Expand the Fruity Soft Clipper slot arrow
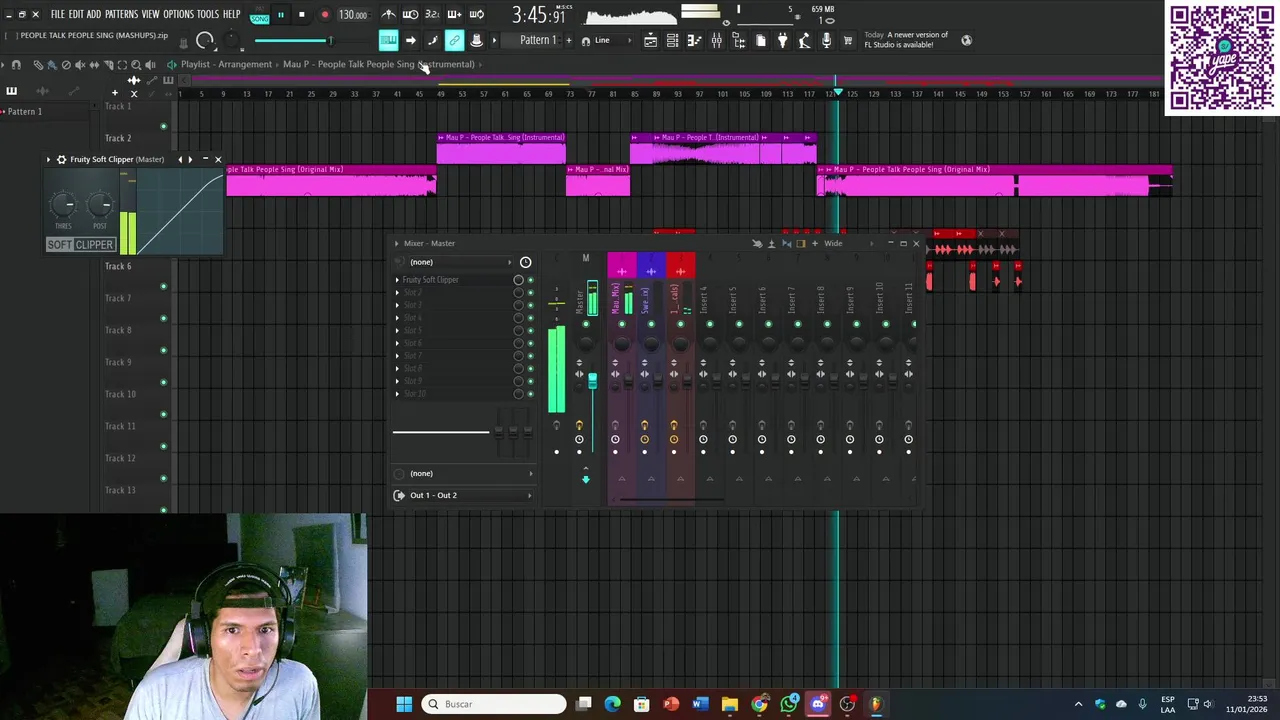 tap(397, 280)
